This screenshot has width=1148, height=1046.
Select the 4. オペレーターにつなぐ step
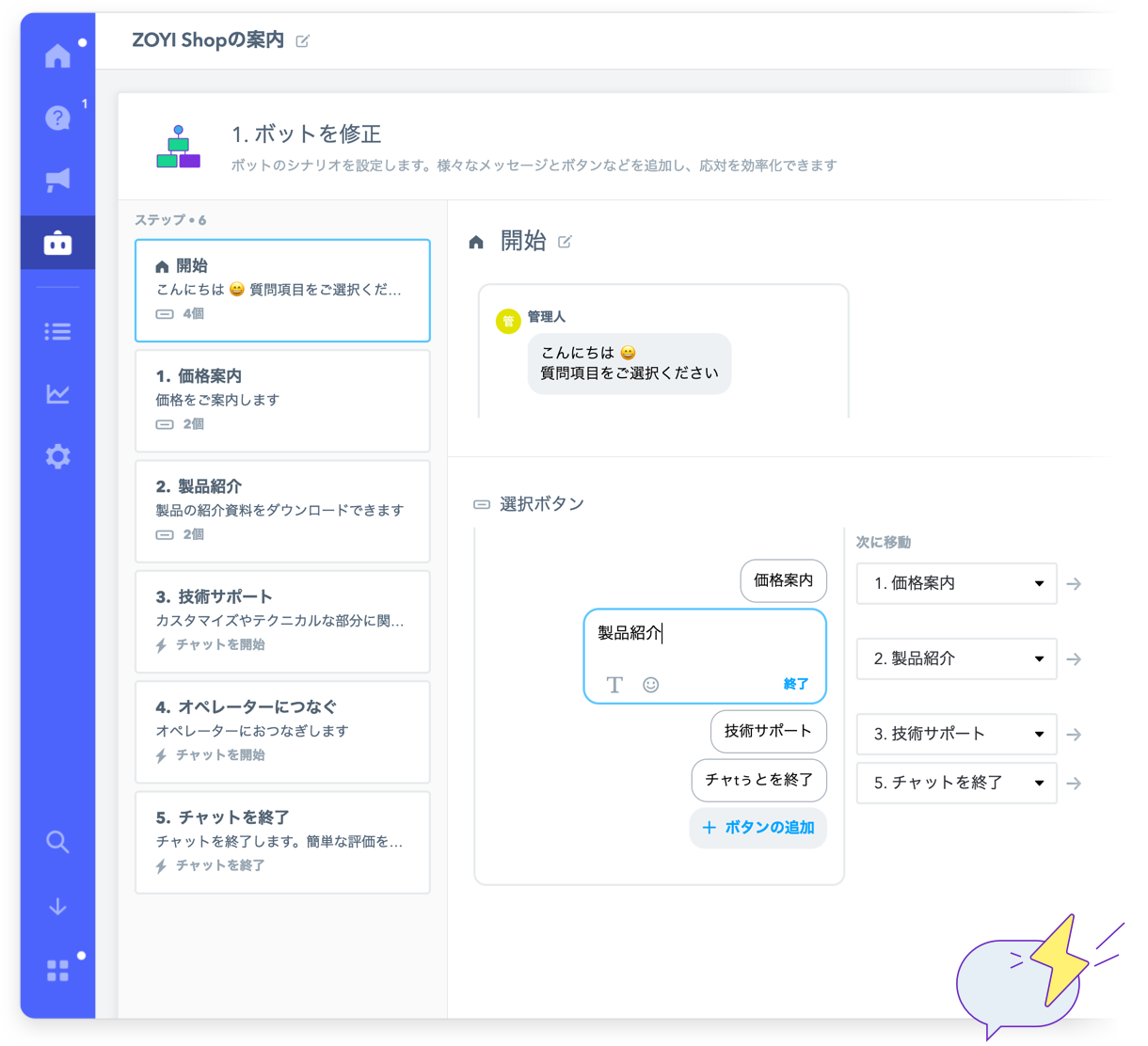click(282, 731)
